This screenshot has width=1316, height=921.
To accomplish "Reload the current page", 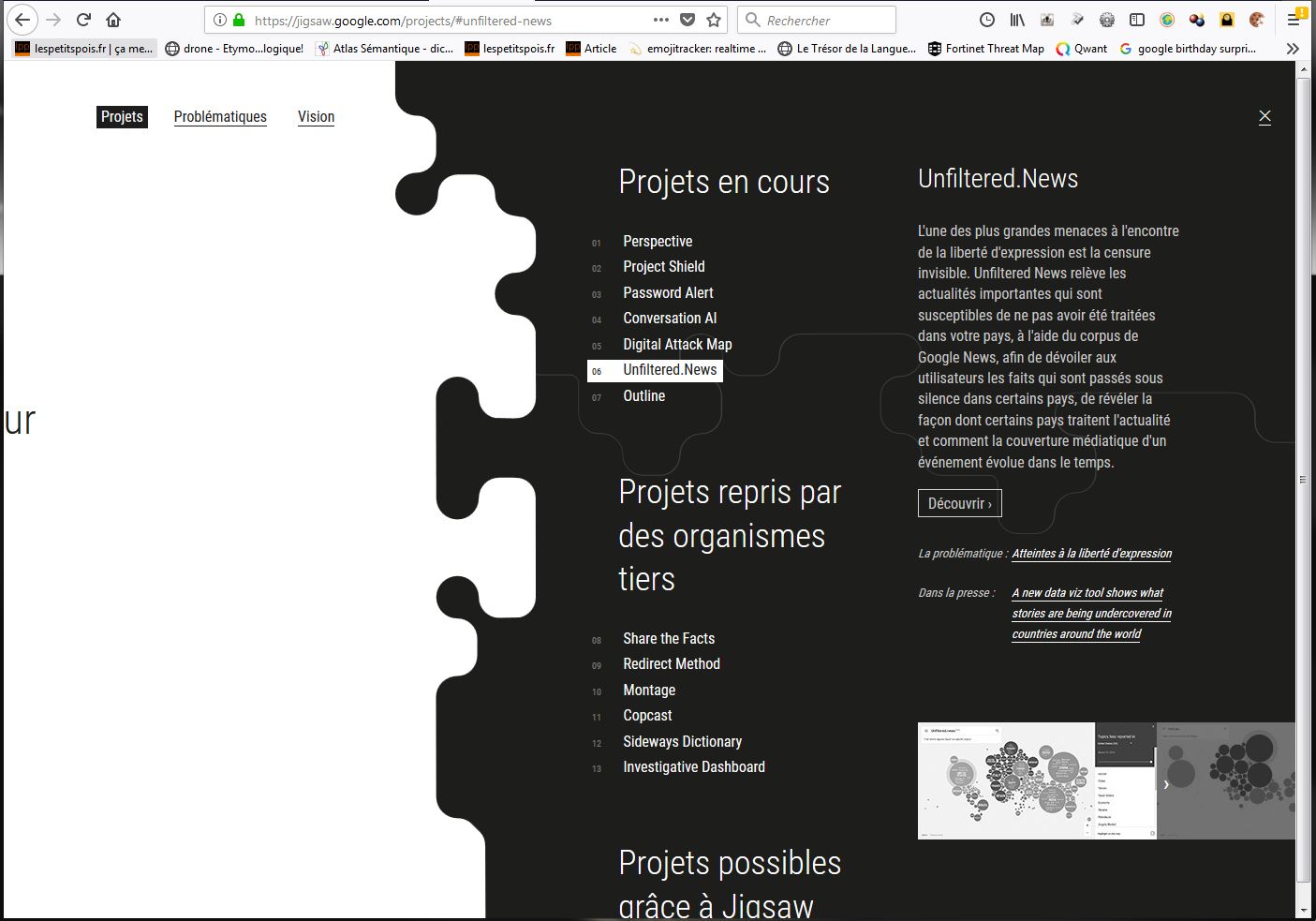I will tap(83, 20).
